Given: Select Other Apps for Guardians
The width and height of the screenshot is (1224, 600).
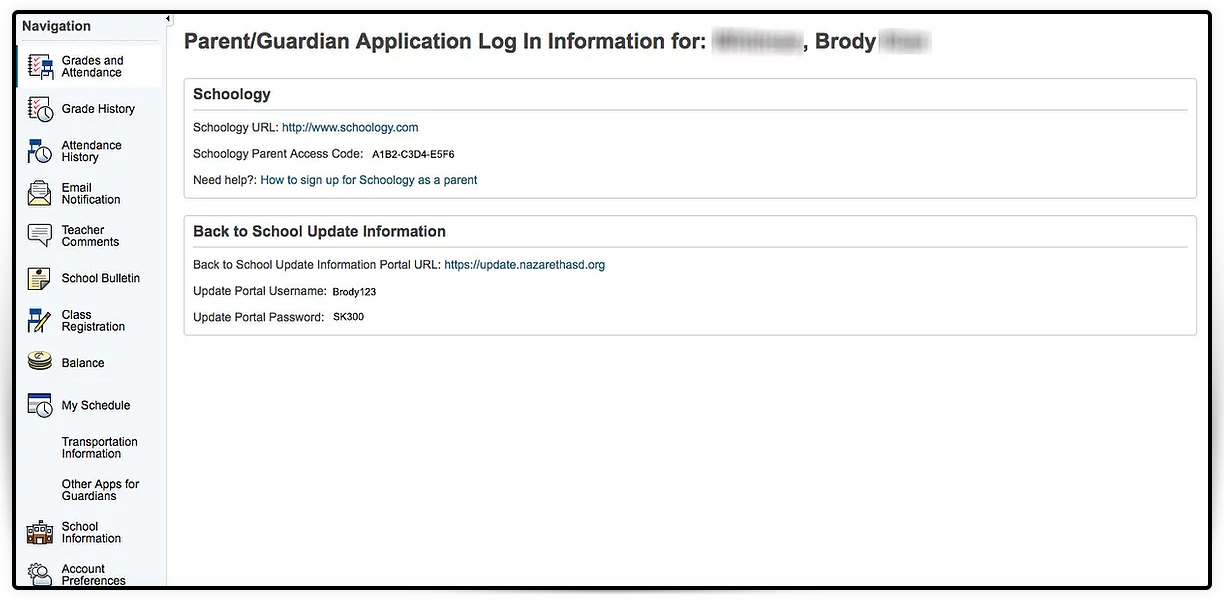Looking at the screenshot, I should pos(100,490).
